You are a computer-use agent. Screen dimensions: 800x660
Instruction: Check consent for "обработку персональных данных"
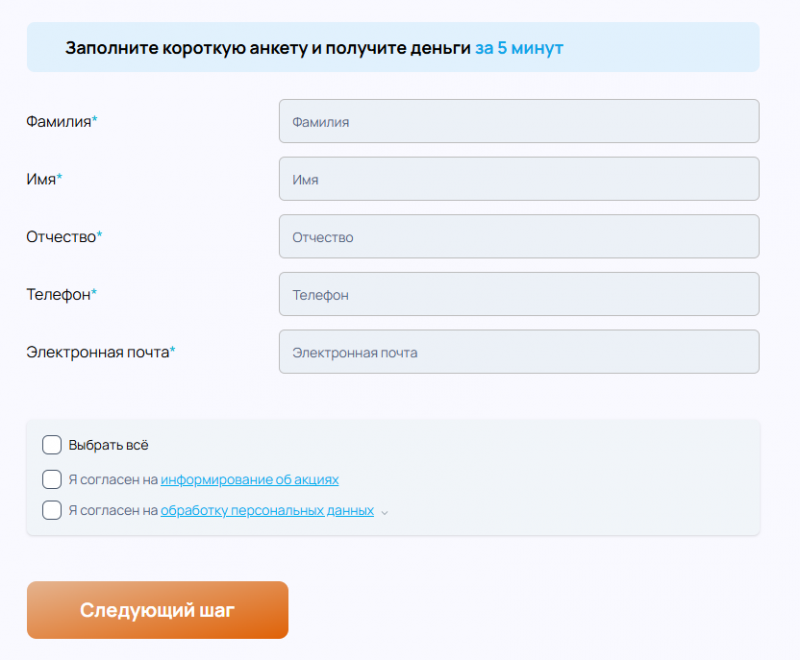tap(51, 510)
